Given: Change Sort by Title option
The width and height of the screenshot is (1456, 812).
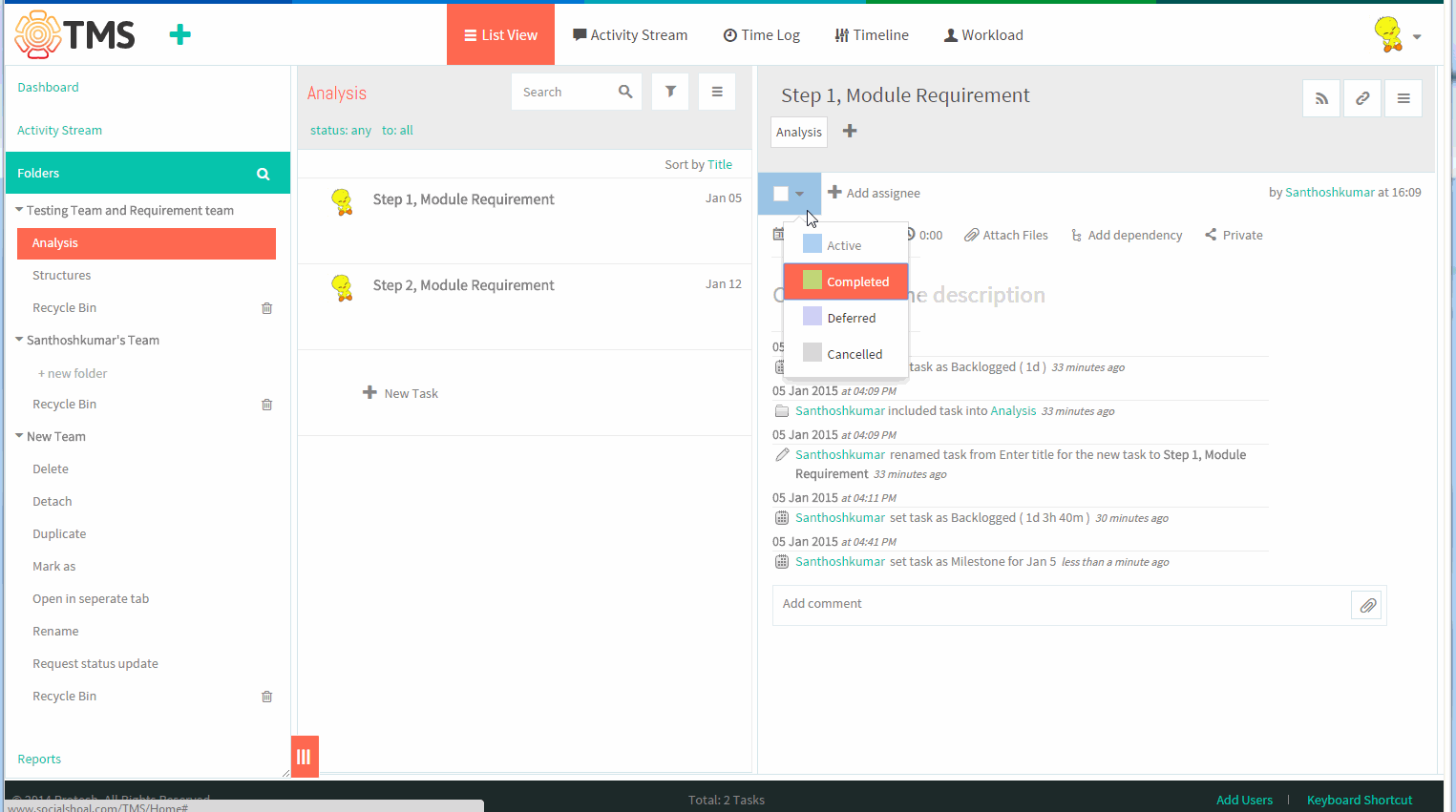Looking at the screenshot, I should pos(720,164).
